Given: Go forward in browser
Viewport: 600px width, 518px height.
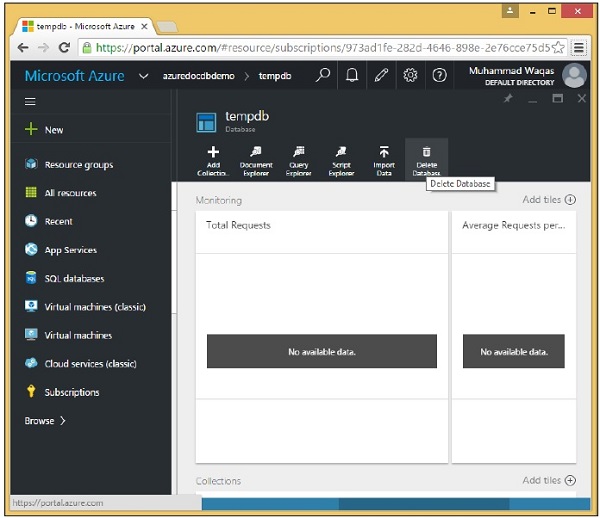Looking at the screenshot, I should 44,47.
